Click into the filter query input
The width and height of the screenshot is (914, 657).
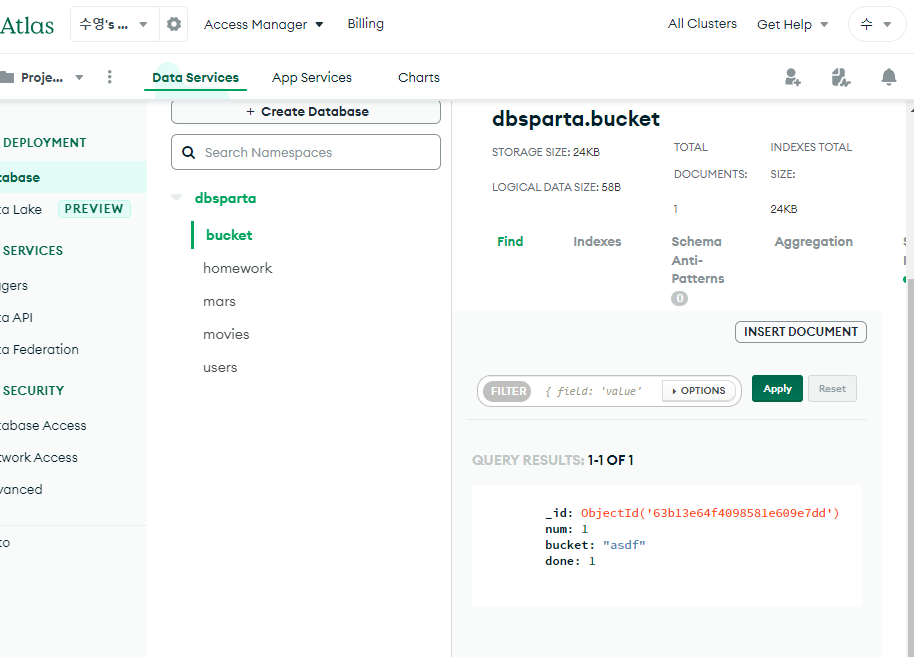tap(597, 391)
